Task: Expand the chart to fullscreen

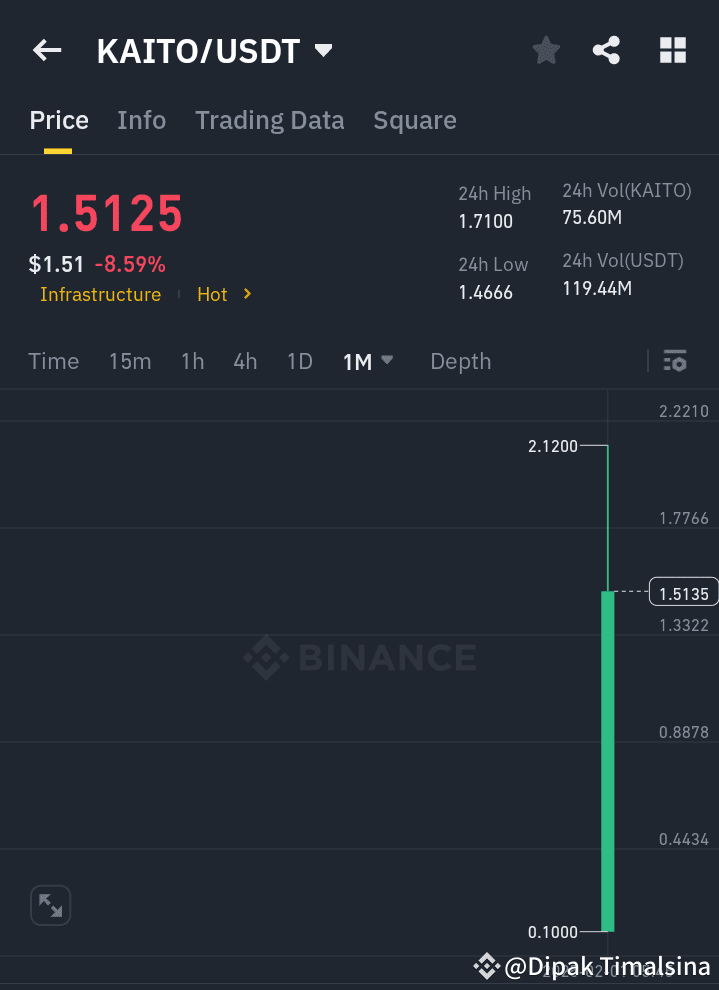Action: pyautogui.click(x=50, y=904)
